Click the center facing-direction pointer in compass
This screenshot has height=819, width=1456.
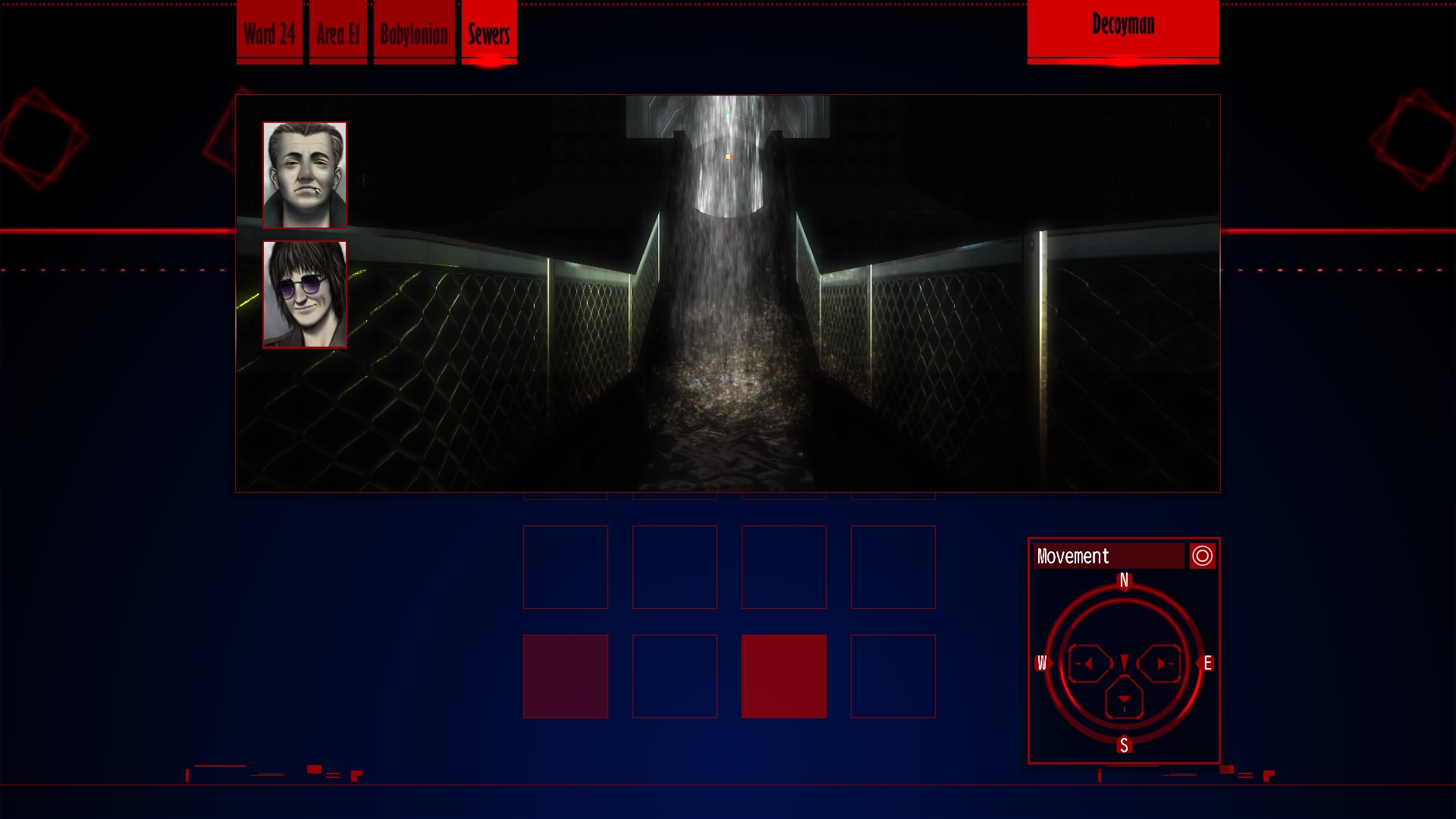1124,662
